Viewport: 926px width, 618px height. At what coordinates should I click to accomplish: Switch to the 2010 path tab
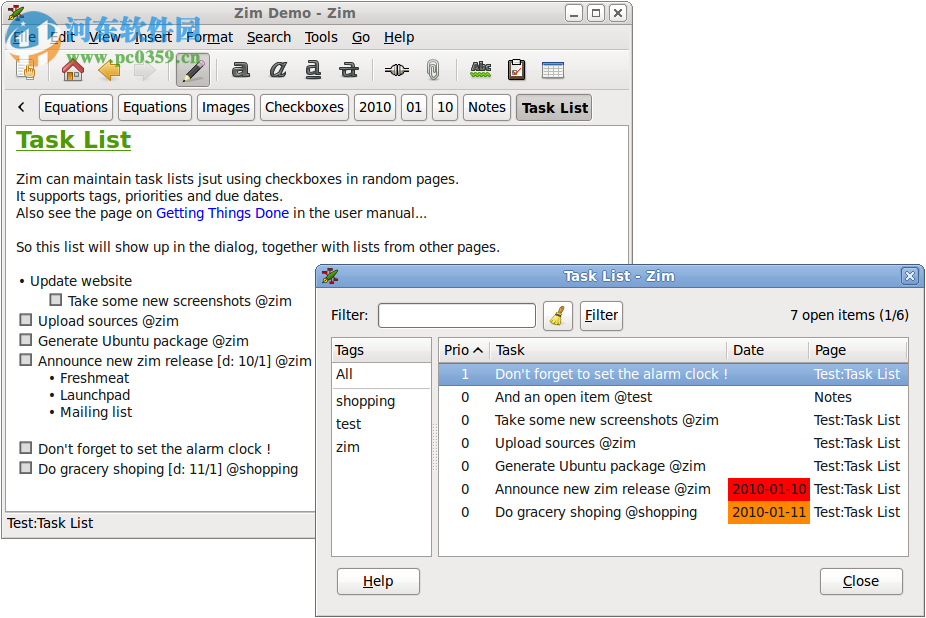pyautogui.click(x=375, y=108)
